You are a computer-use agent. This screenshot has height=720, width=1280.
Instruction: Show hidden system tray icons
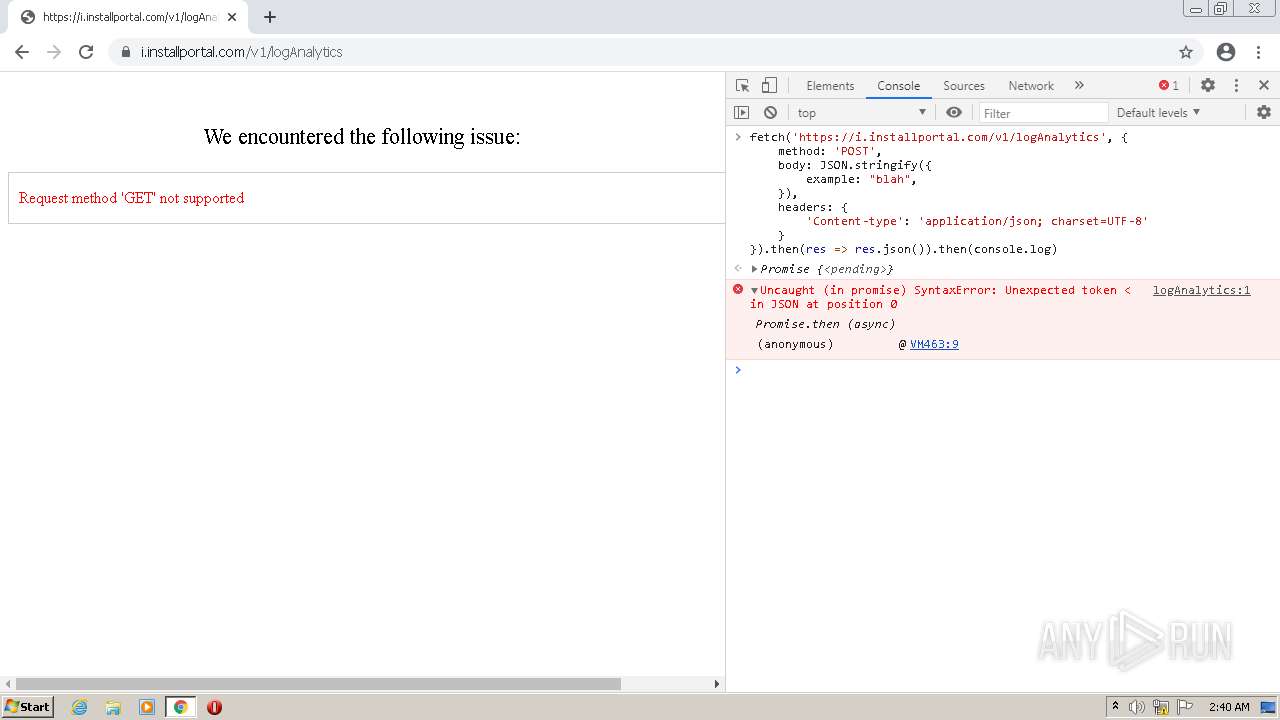1115,707
